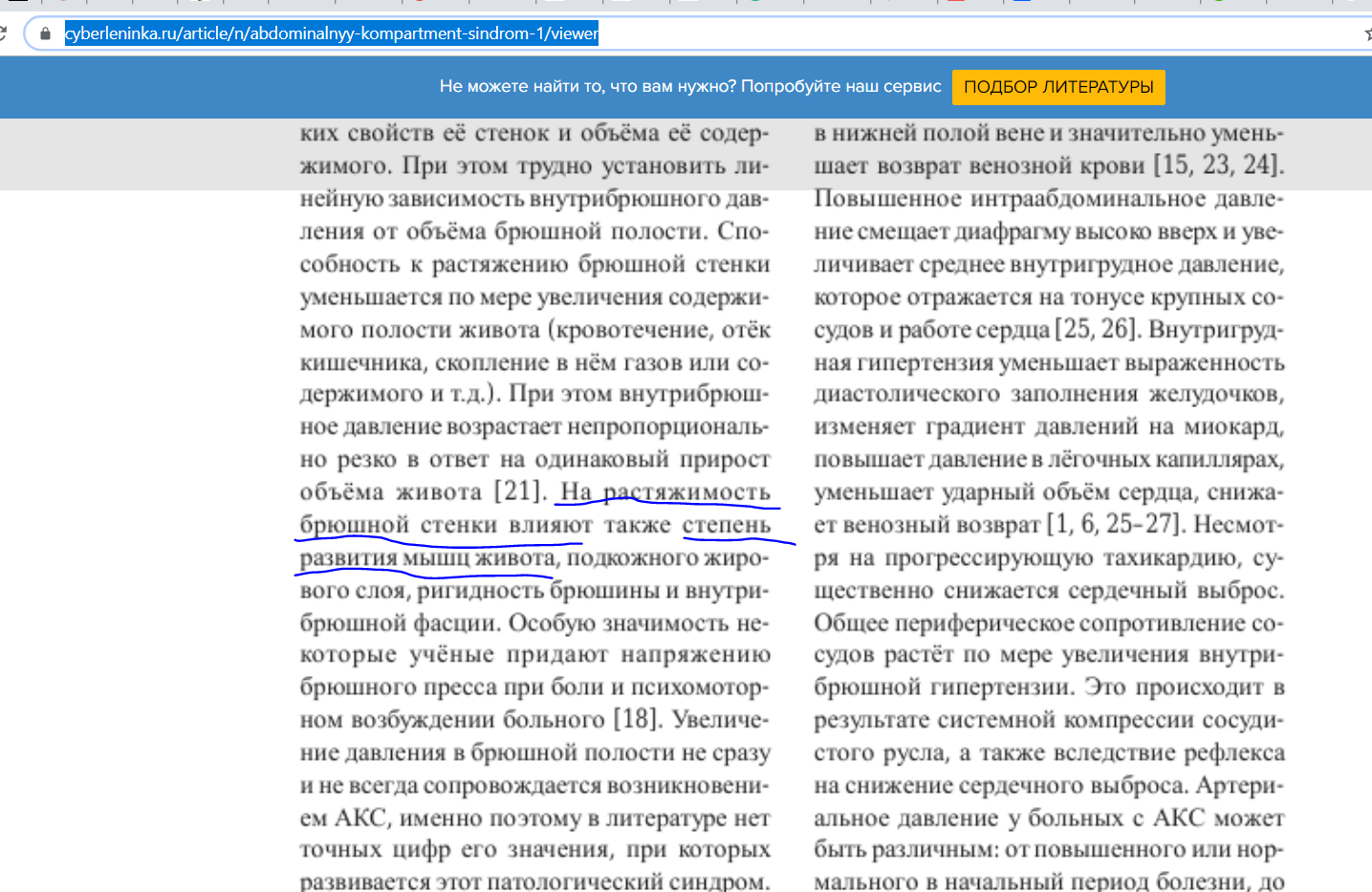The height and width of the screenshot is (892, 1372).
Task: Click citation [21] in the left column
Action: 519,491
